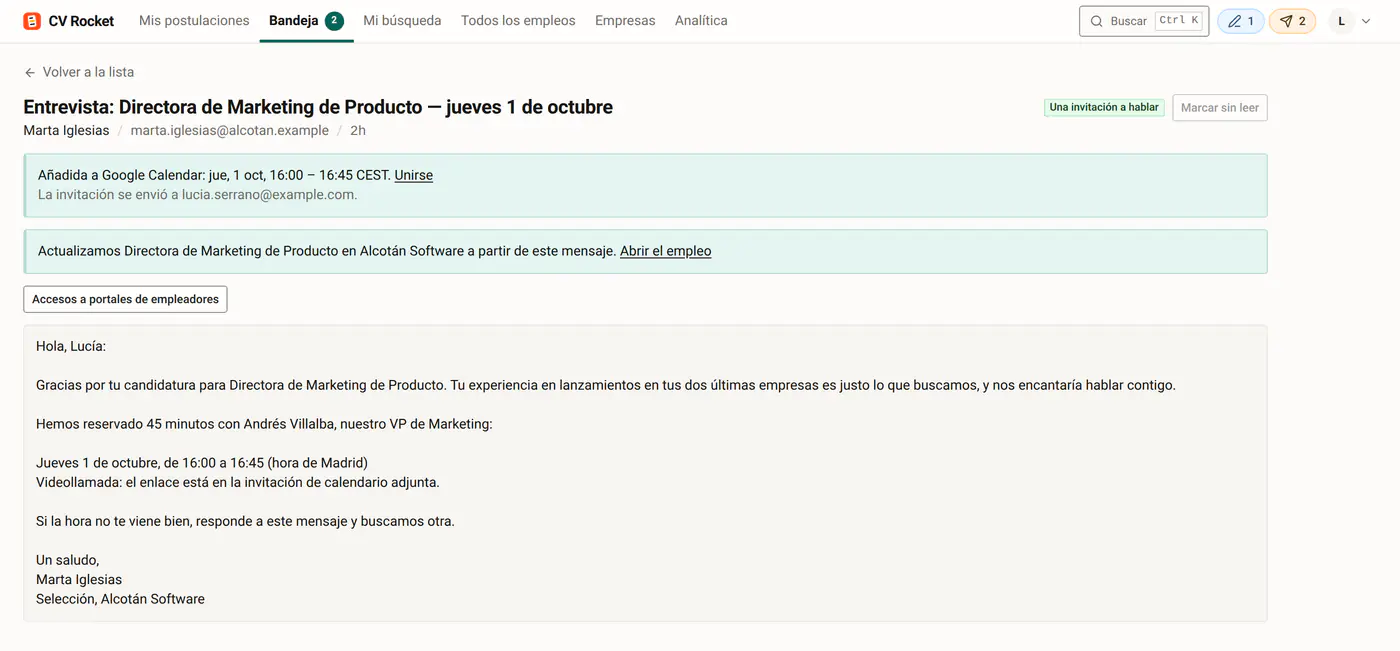Open the Analítica tab
Image resolution: width=1400 pixels, height=651 pixels.
point(701,21)
